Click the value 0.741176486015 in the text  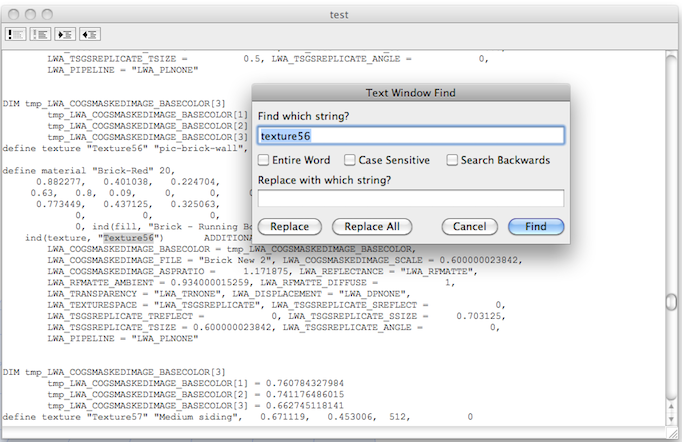[305, 395]
